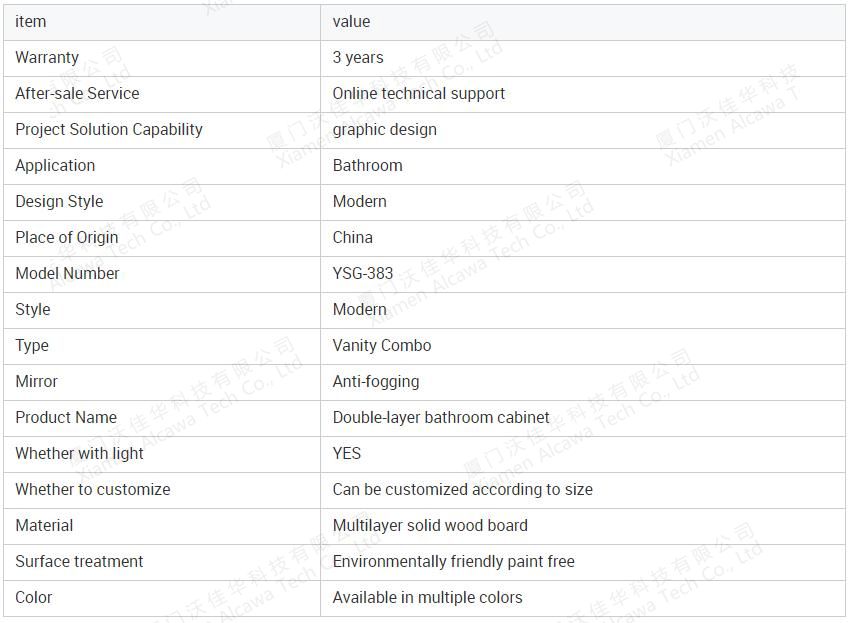Click 'Online technical support' value
The height and width of the screenshot is (623, 851).
tap(418, 93)
